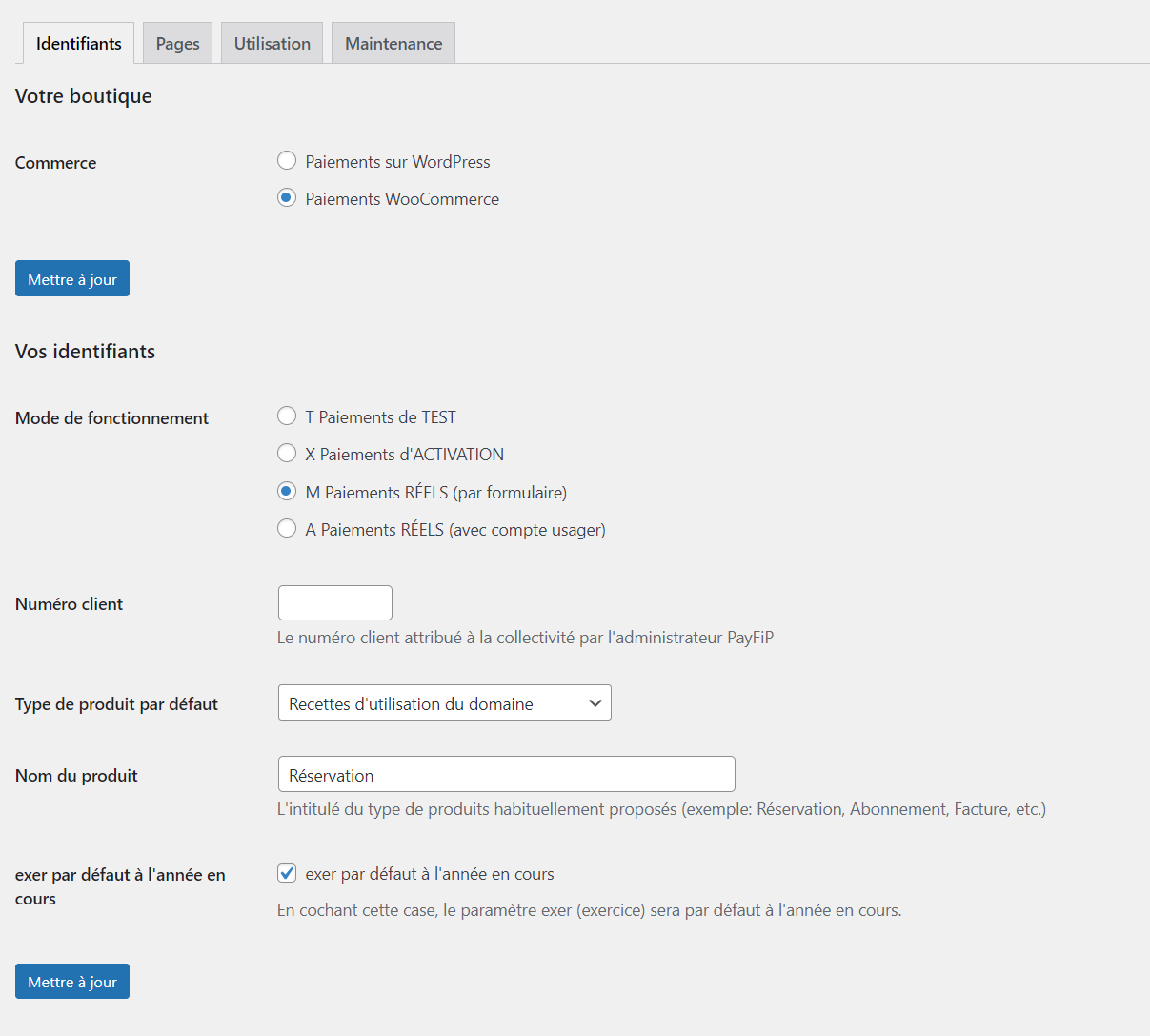Pick A Paiements RÉELS (avec compte usager)
The width and height of the screenshot is (1150, 1036).
287,529
